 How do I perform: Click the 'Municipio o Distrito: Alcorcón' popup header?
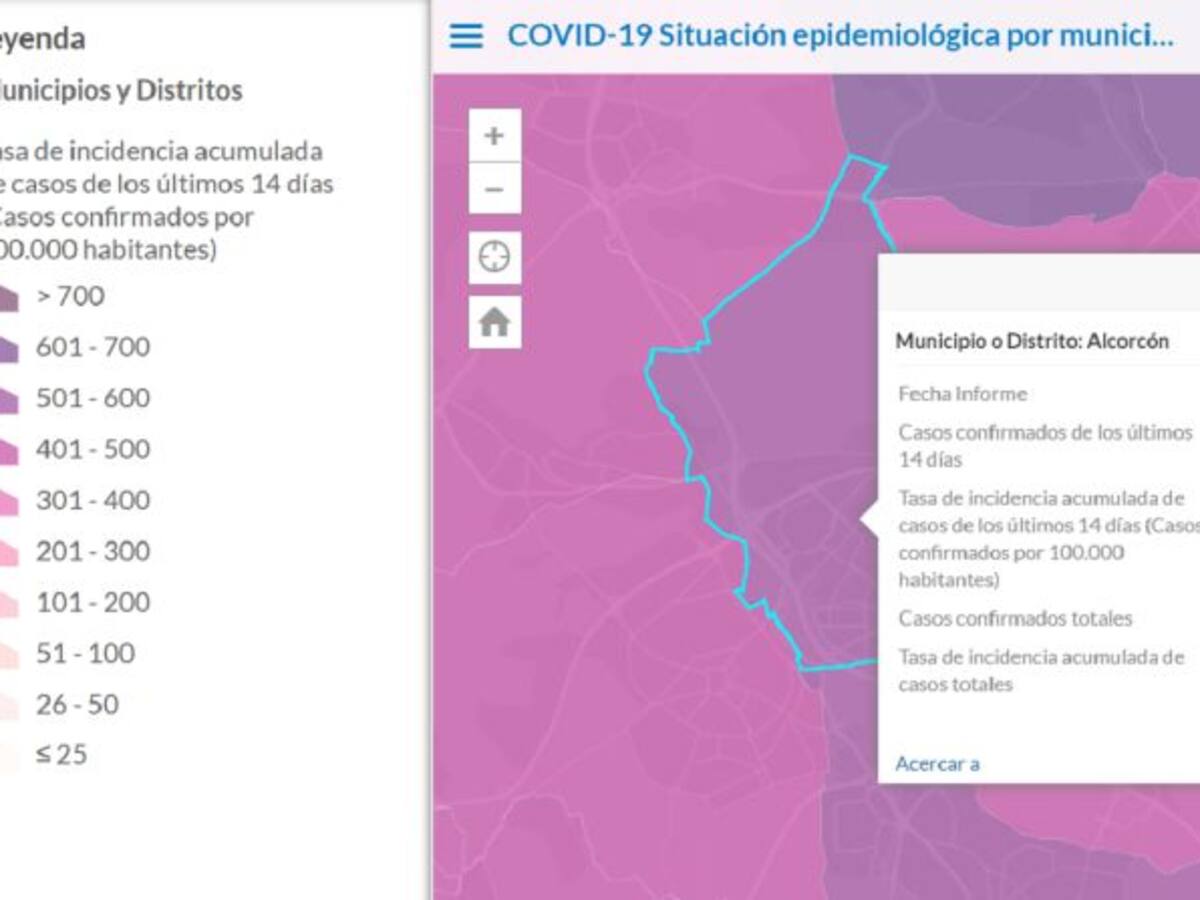coord(1031,340)
